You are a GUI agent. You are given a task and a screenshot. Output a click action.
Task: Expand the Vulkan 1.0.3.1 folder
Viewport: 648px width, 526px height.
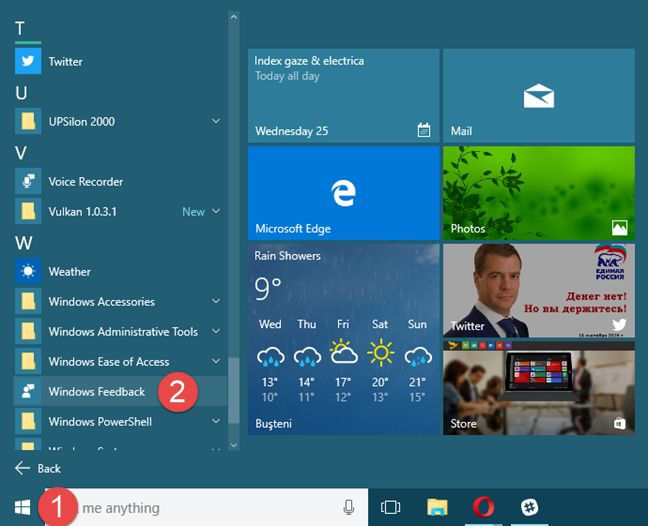tap(216, 212)
